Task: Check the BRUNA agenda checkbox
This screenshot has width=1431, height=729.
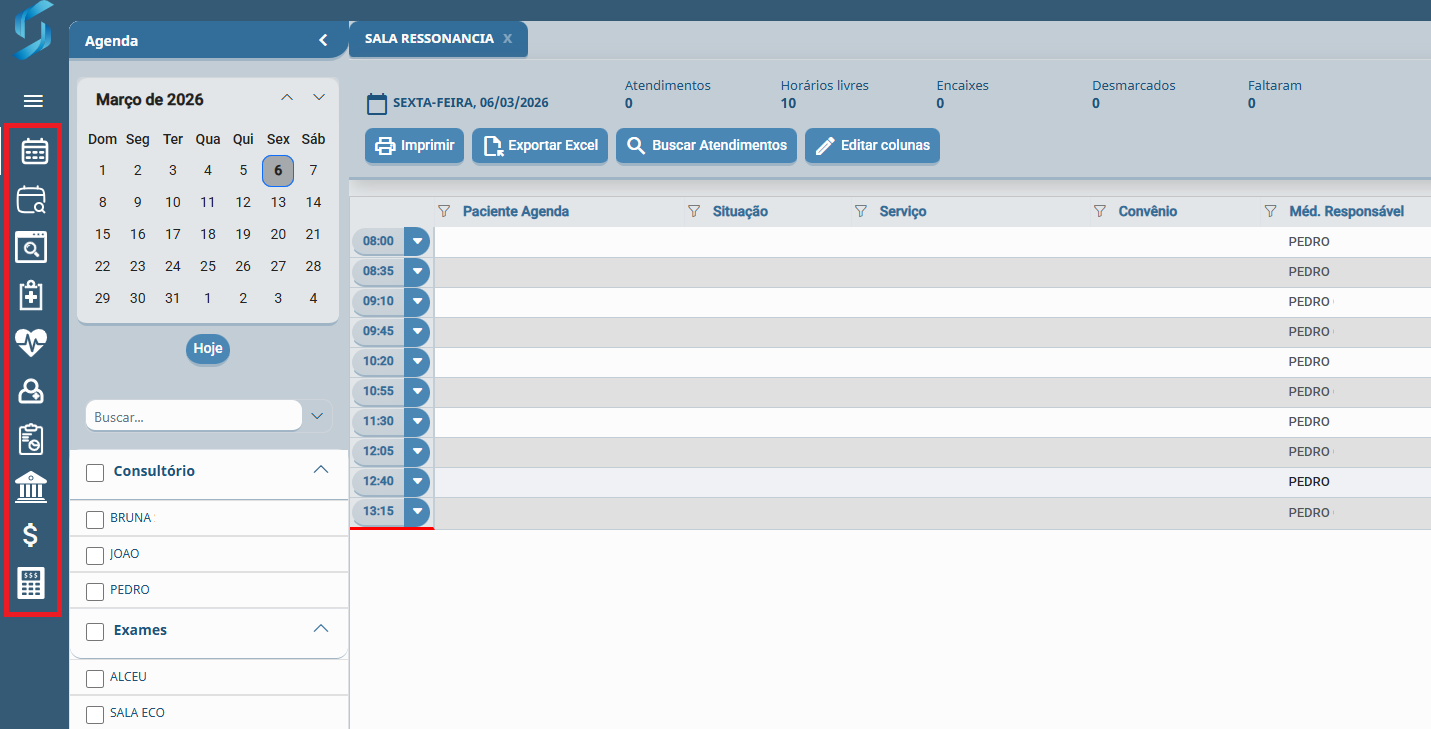Action: [x=95, y=519]
